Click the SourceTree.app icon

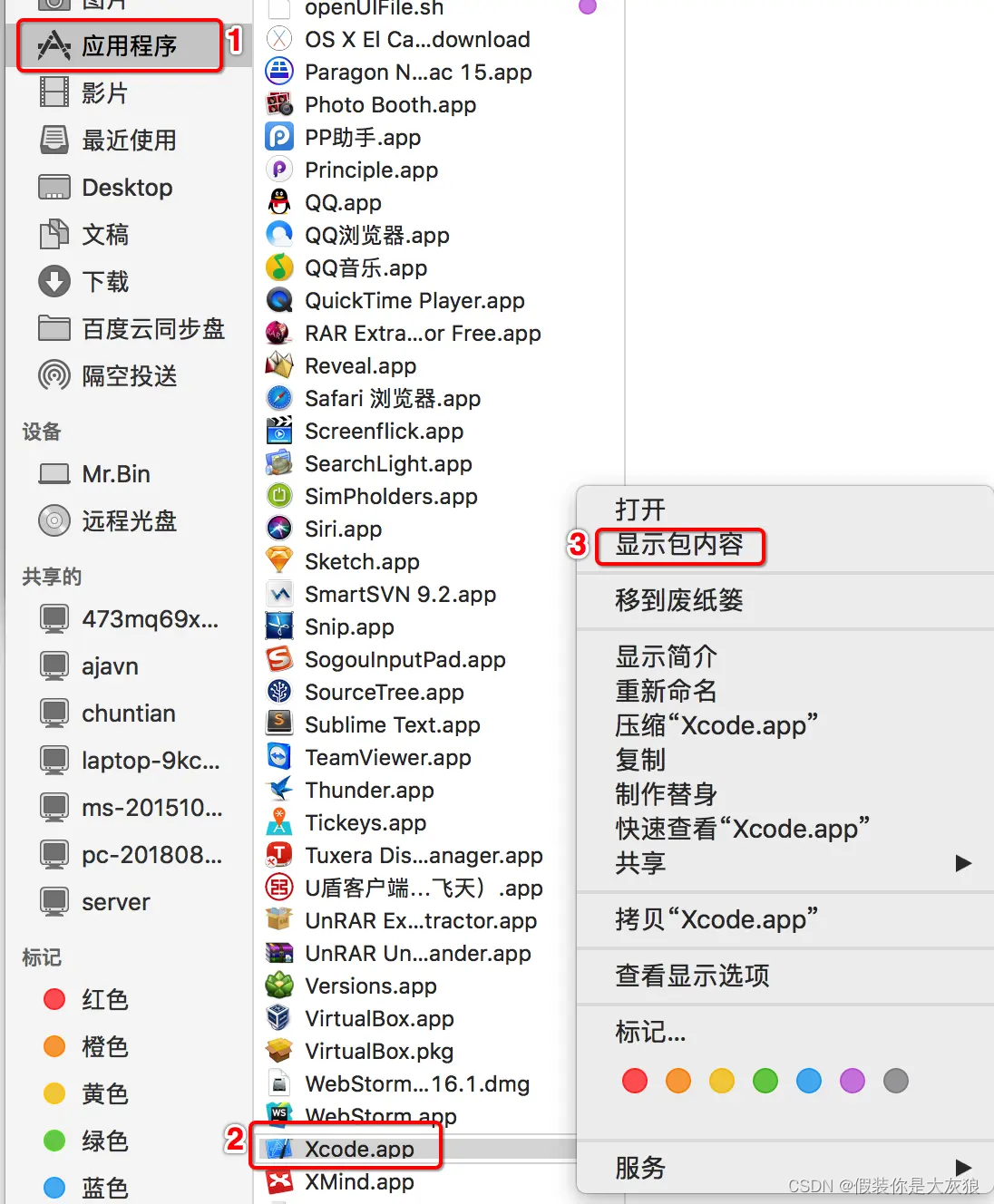(x=278, y=691)
